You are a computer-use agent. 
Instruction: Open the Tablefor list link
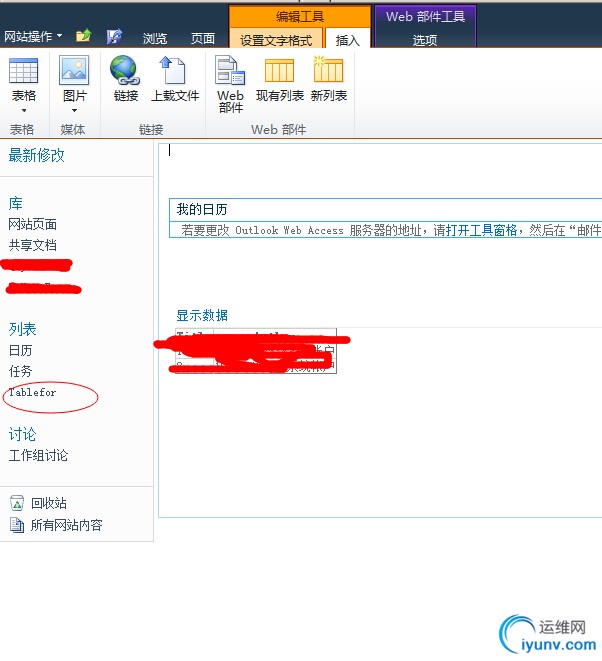pyautogui.click(x=32, y=392)
